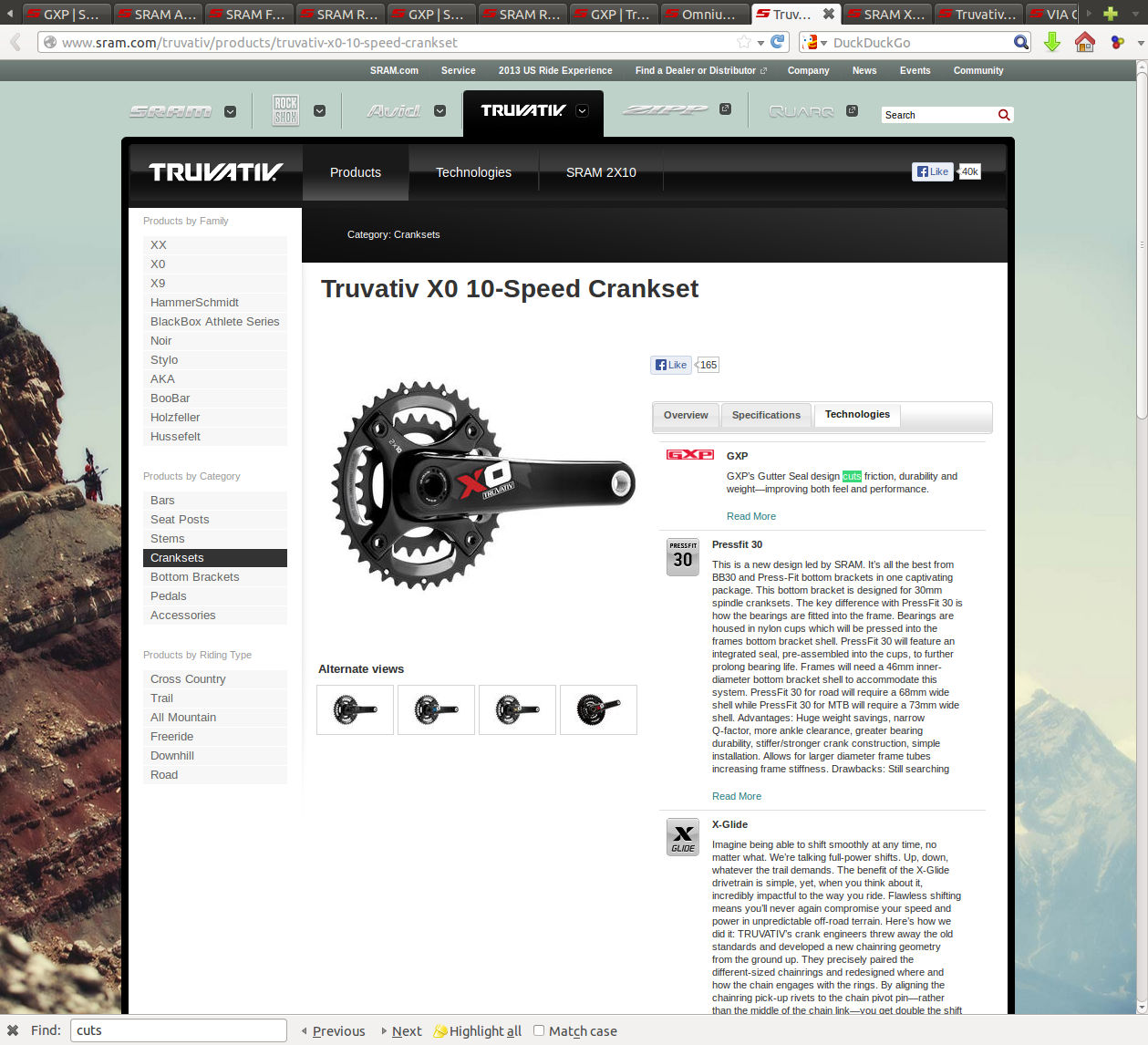This screenshot has height=1045, width=1148.
Task: Click Read More under Pressfit 30
Action: click(737, 796)
